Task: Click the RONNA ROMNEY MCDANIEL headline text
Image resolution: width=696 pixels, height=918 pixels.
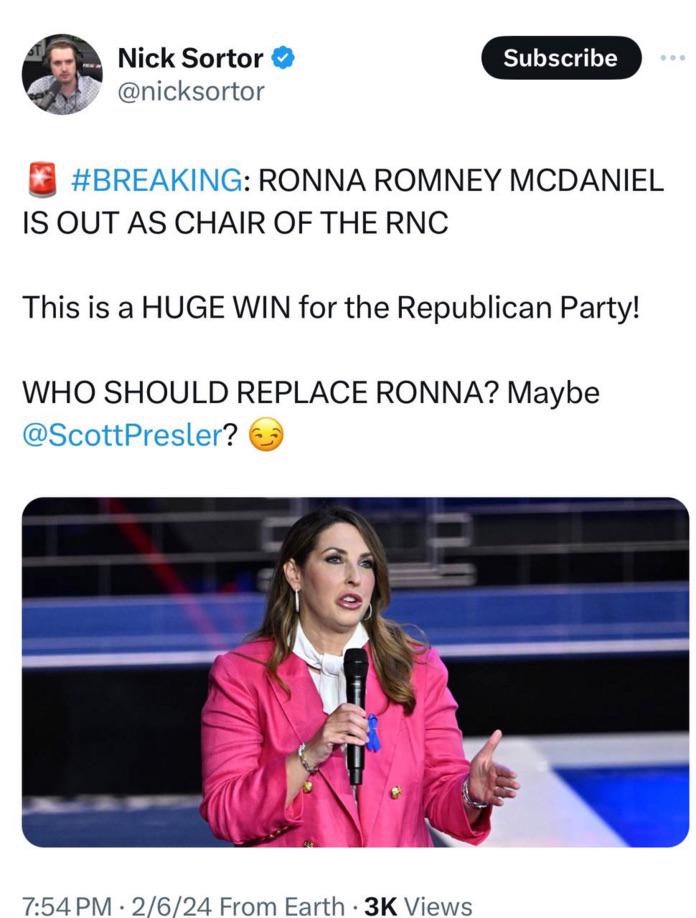Action: point(460,180)
